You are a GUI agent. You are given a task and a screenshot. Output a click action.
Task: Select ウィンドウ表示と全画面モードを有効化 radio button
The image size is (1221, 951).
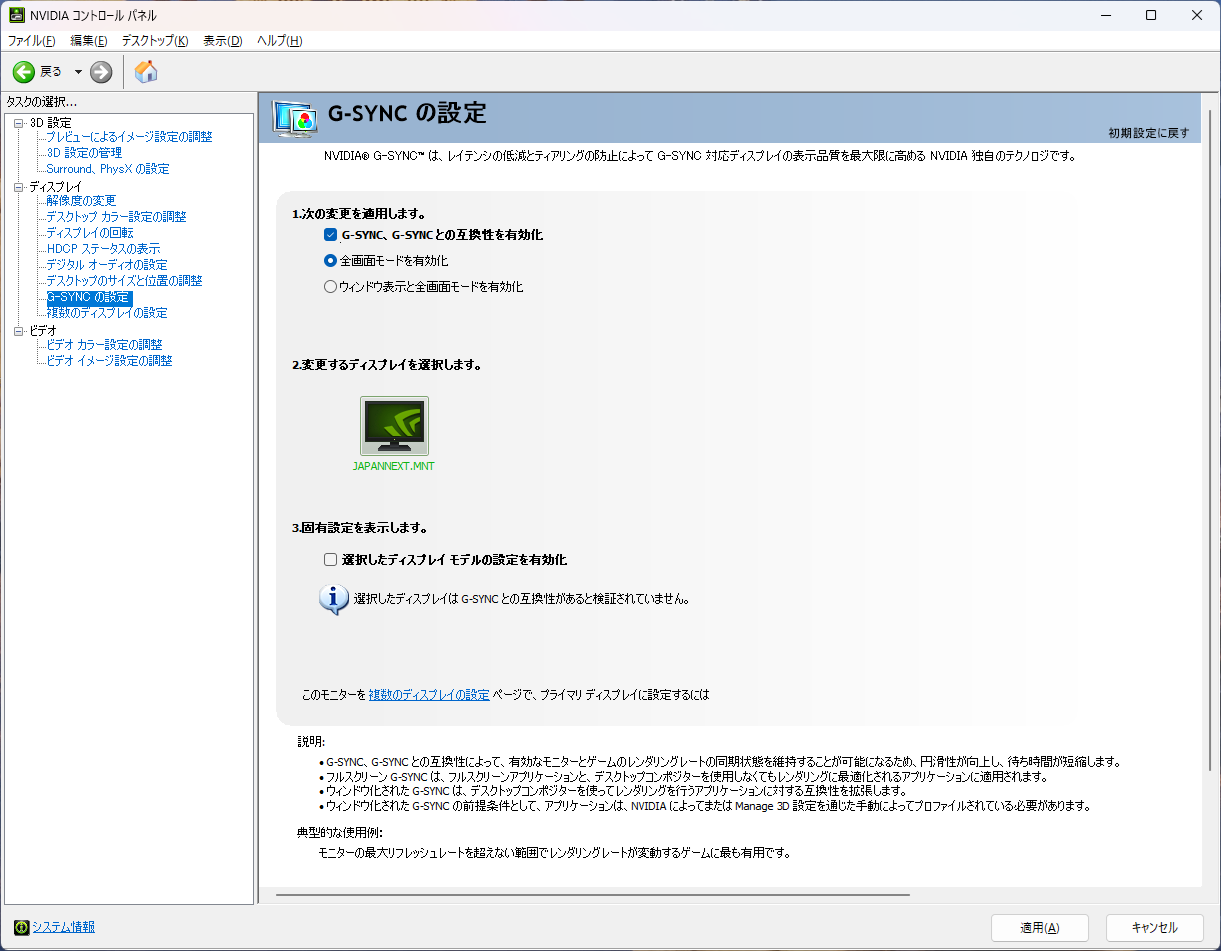point(330,286)
